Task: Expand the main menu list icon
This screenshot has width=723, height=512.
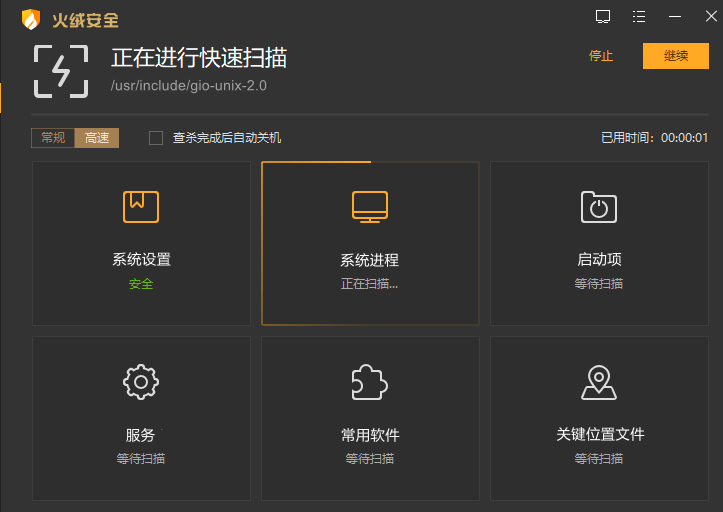Action: 639,16
